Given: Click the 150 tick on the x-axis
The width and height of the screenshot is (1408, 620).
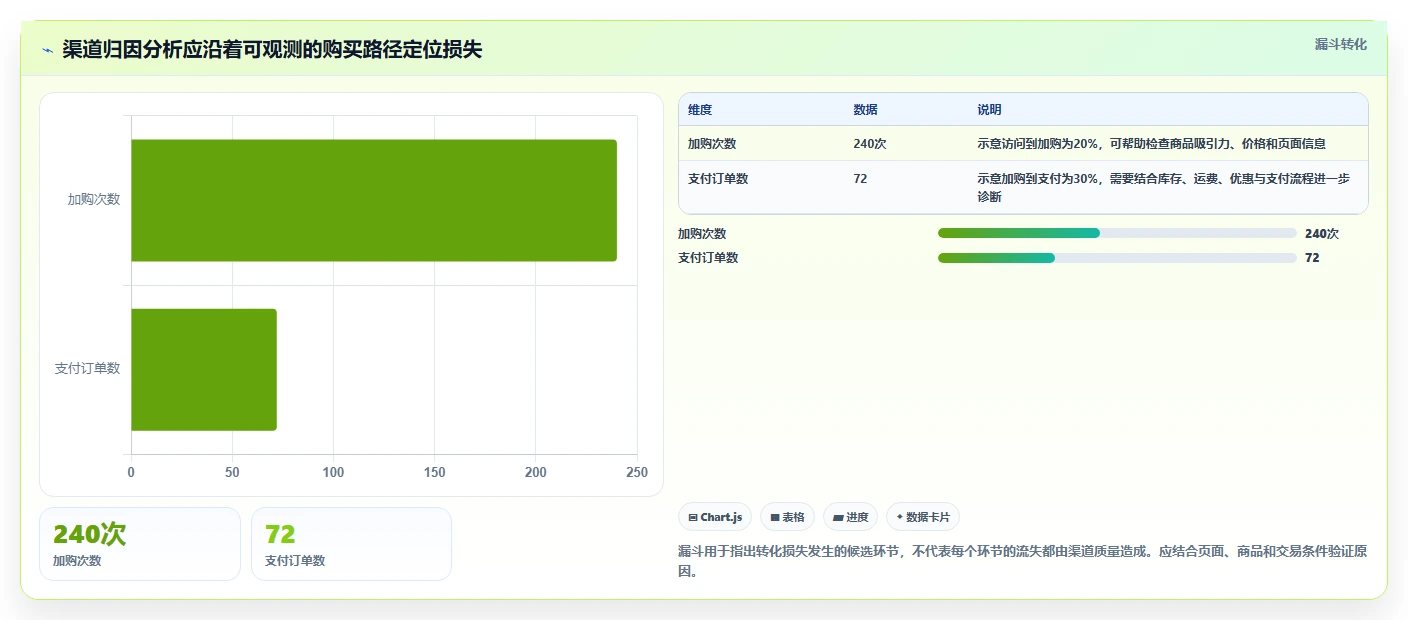Looking at the screenshot, I should tap(434, 472).
